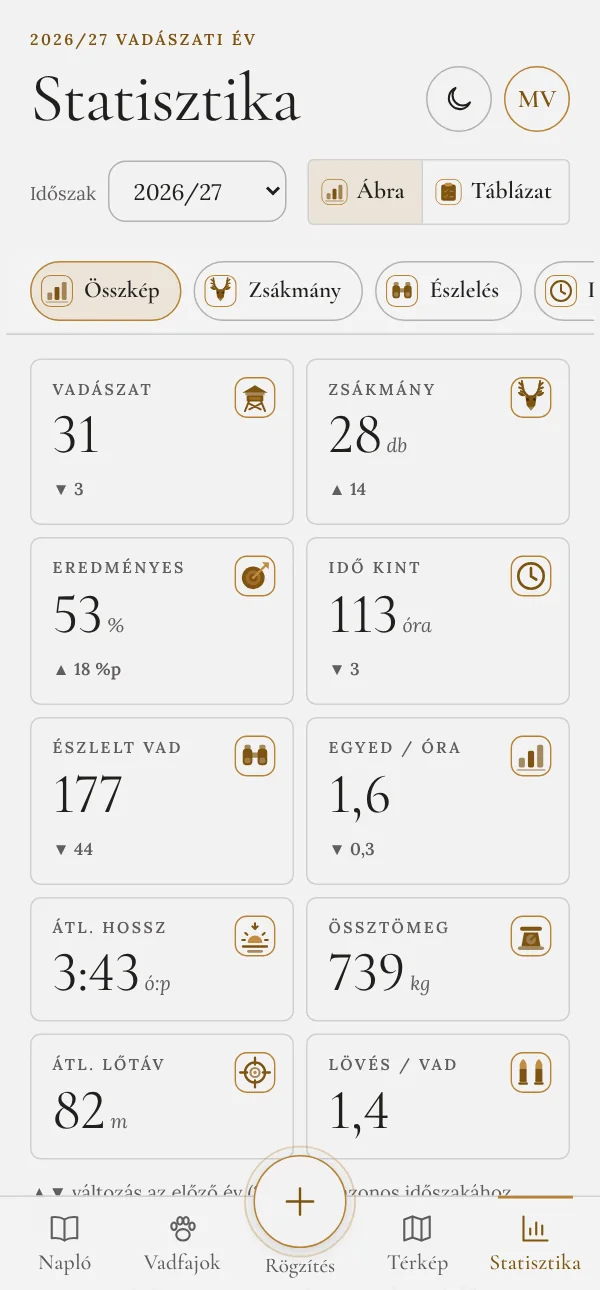Click the target icon in Eredményes card

coord(255,576)
